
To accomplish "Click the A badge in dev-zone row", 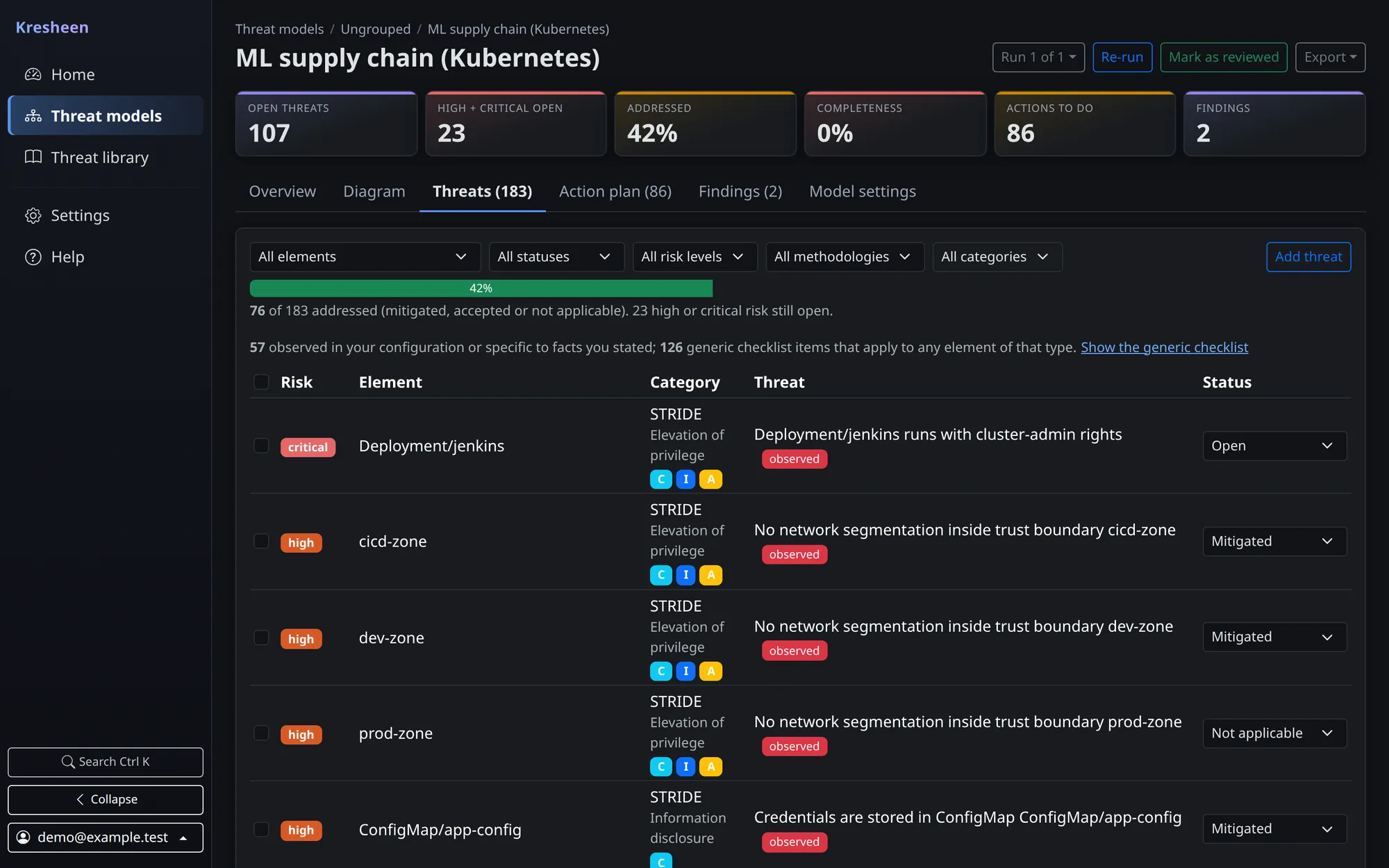I will [711, 671].
